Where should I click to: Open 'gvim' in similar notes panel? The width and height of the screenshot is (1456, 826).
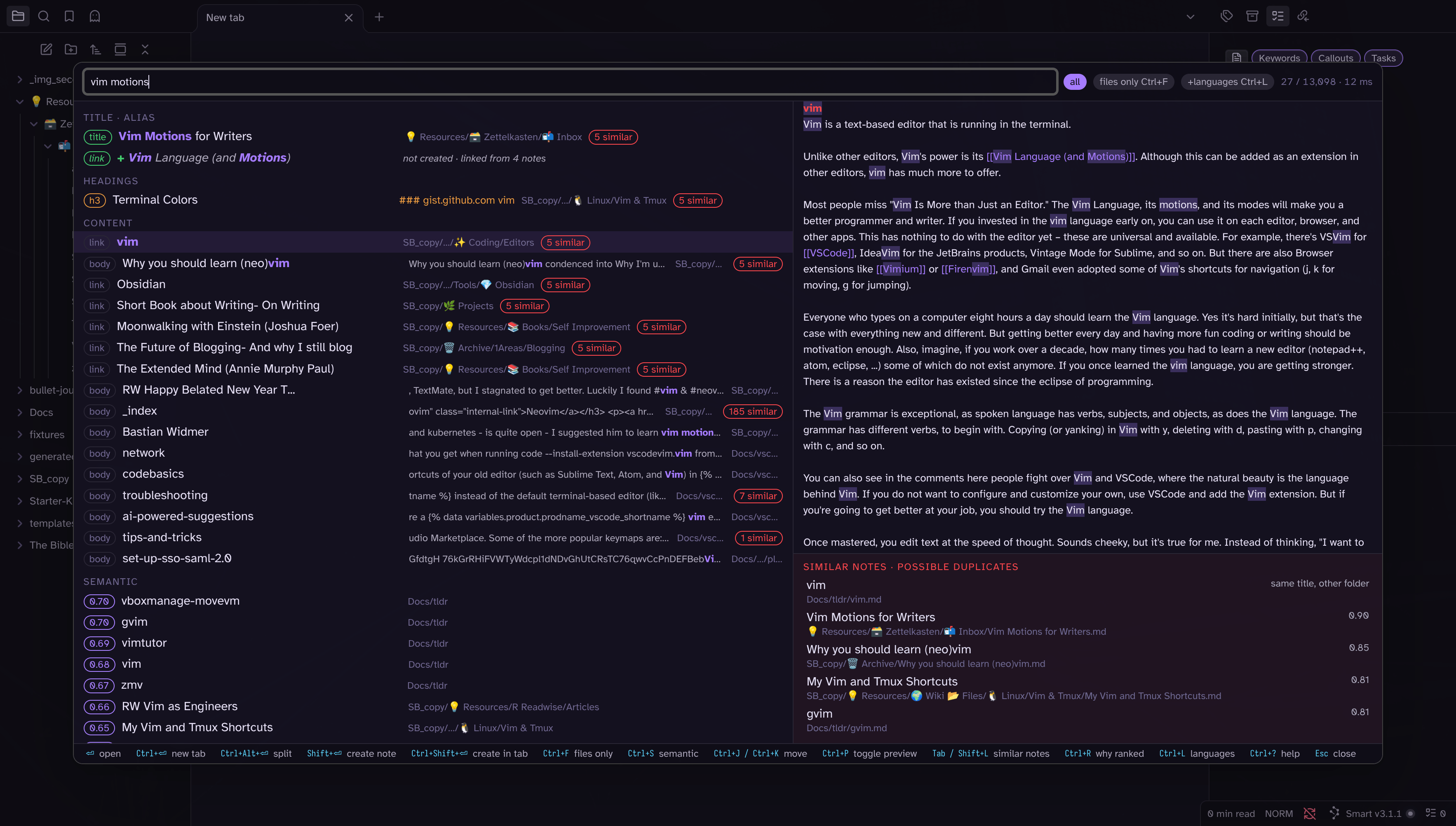pyautogui.click(x=1087, y=720)
